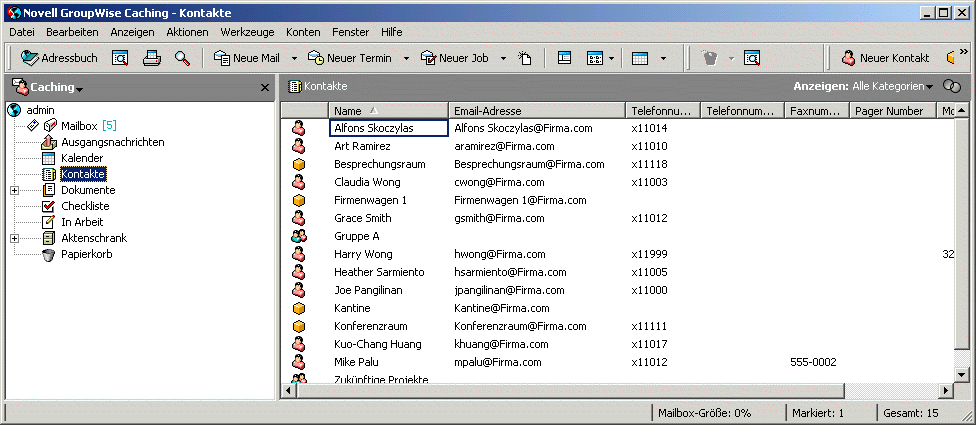Click the vertical scrollbar down arrow
Image resolution: width=976 pixels, height=425 pixels.
(x=961, y=375)
